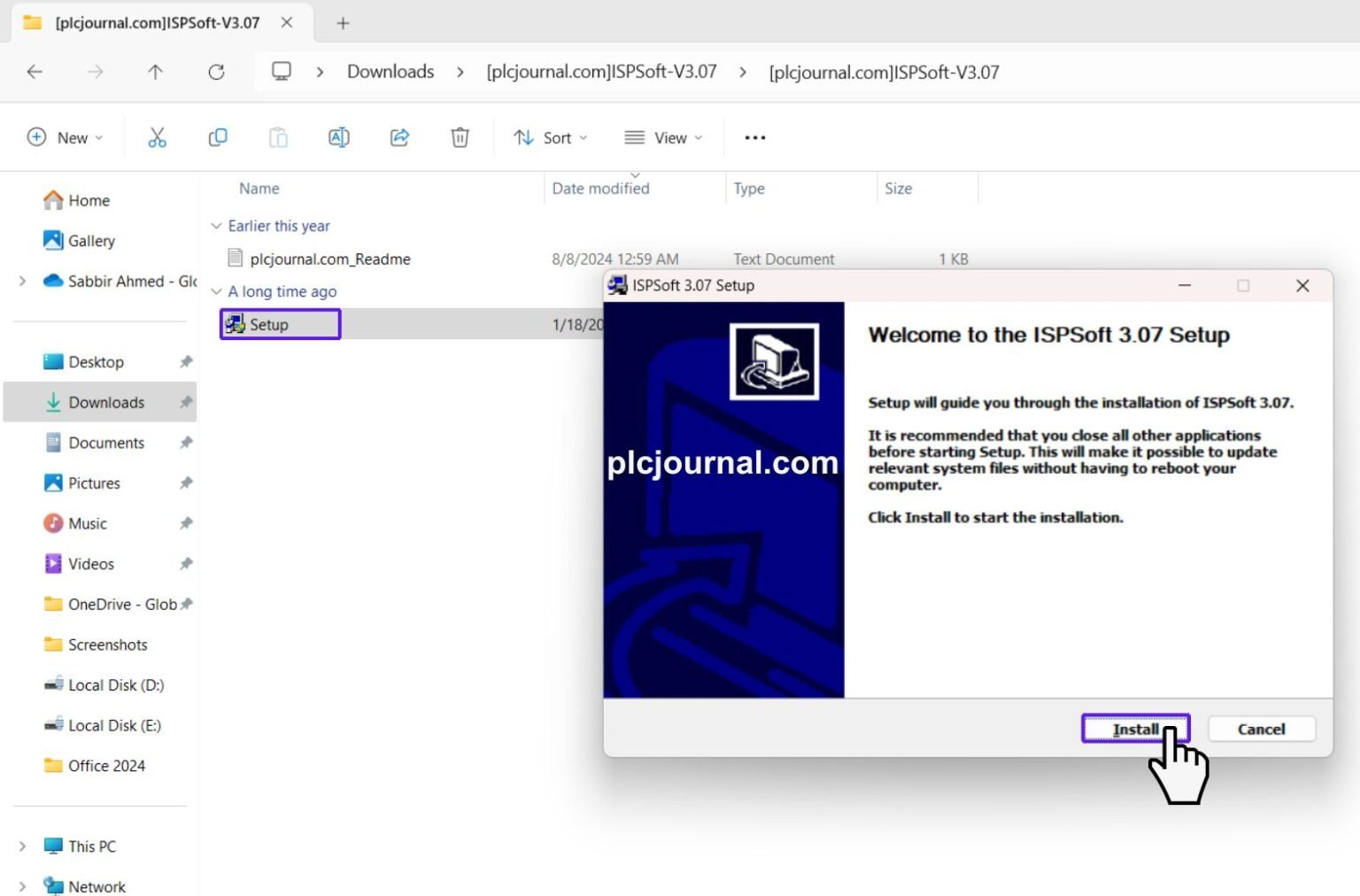Open the Share icon in toolbar

tap(398, 137)
